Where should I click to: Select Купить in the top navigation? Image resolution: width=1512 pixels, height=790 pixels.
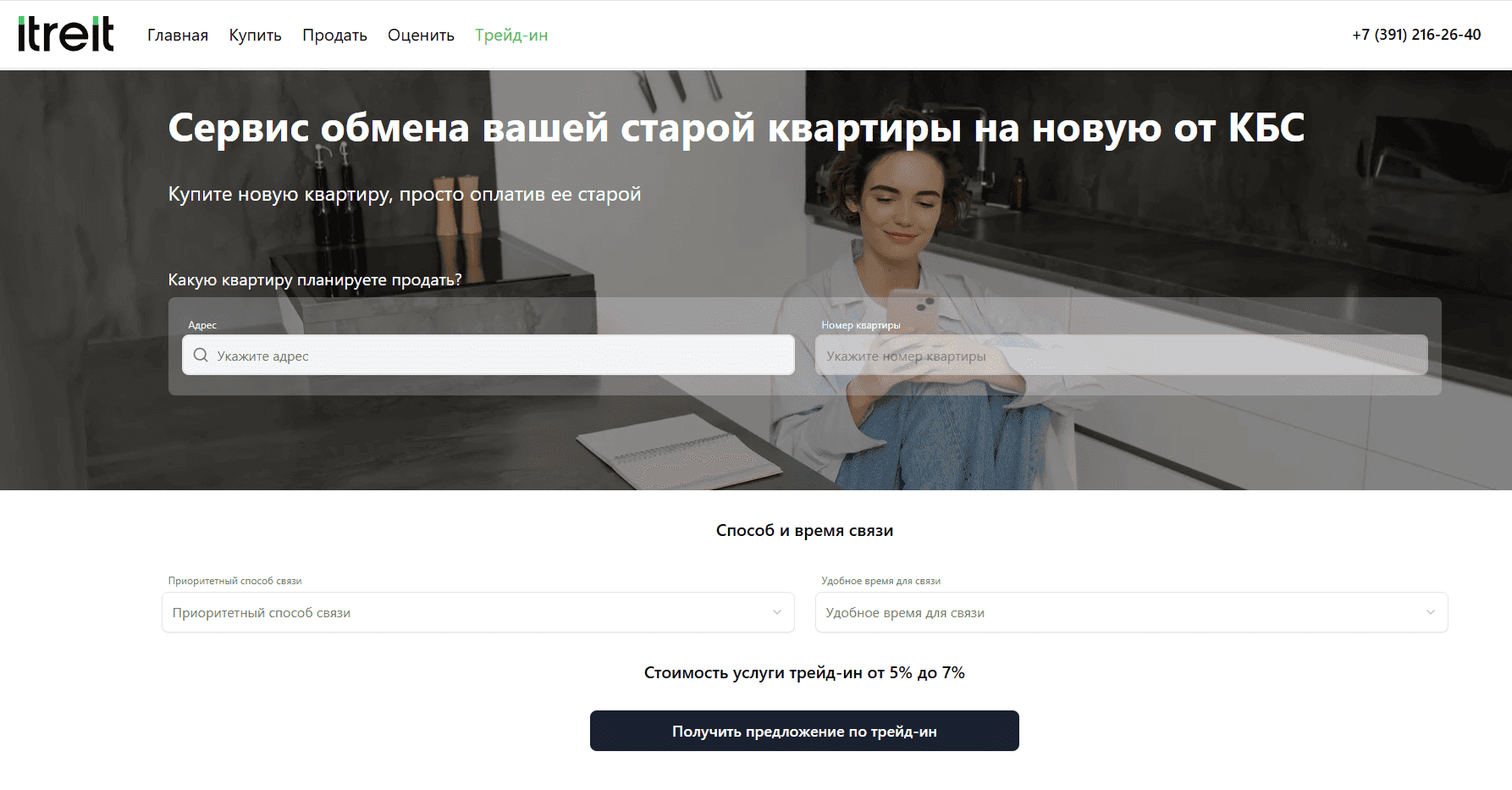tap(254, 35)
